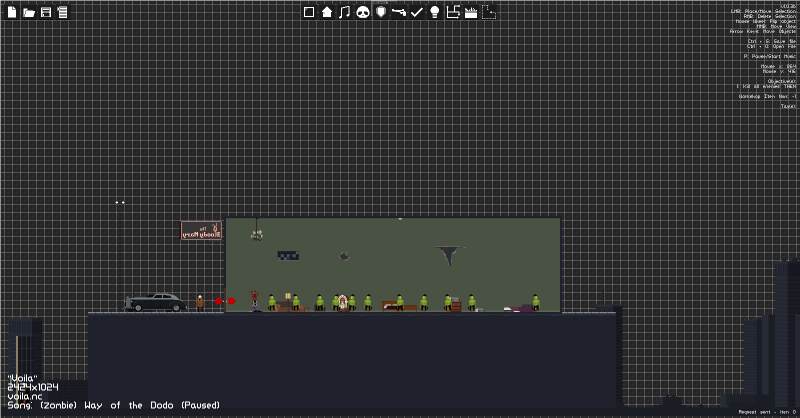Pick the shield icon in the toolbar
The image size is (800, 418).
pos(381,12)
